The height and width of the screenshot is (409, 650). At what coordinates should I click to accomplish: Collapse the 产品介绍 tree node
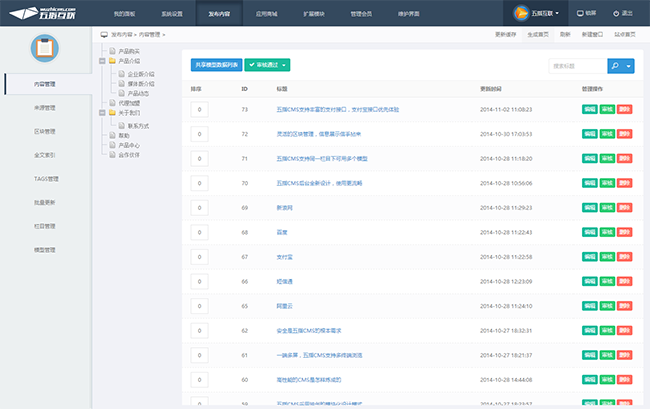pos(104,61)
